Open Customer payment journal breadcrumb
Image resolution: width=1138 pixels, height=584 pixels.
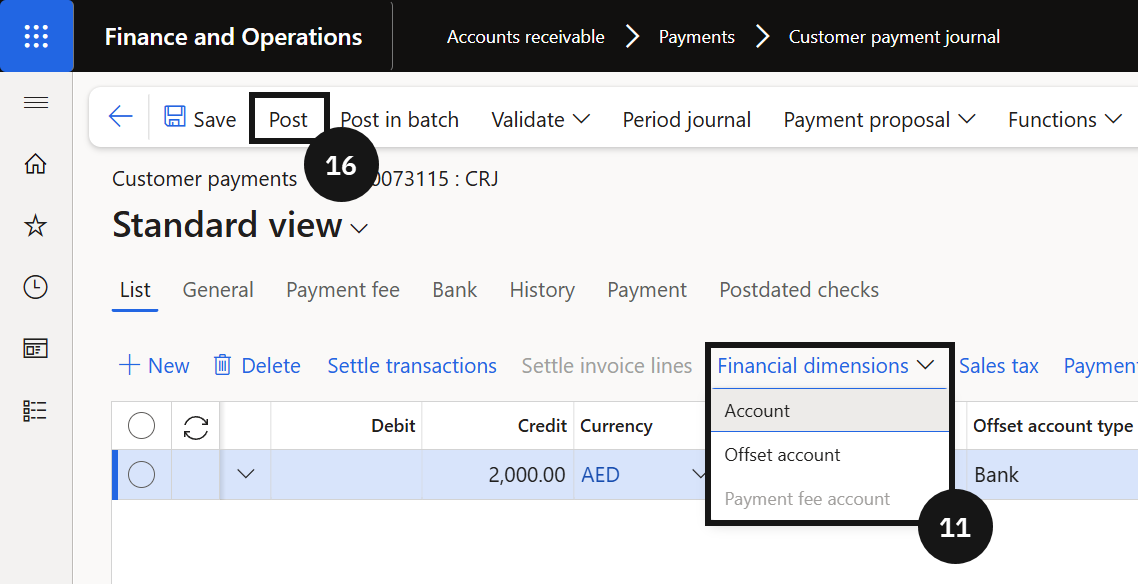[x=894, y=37]
